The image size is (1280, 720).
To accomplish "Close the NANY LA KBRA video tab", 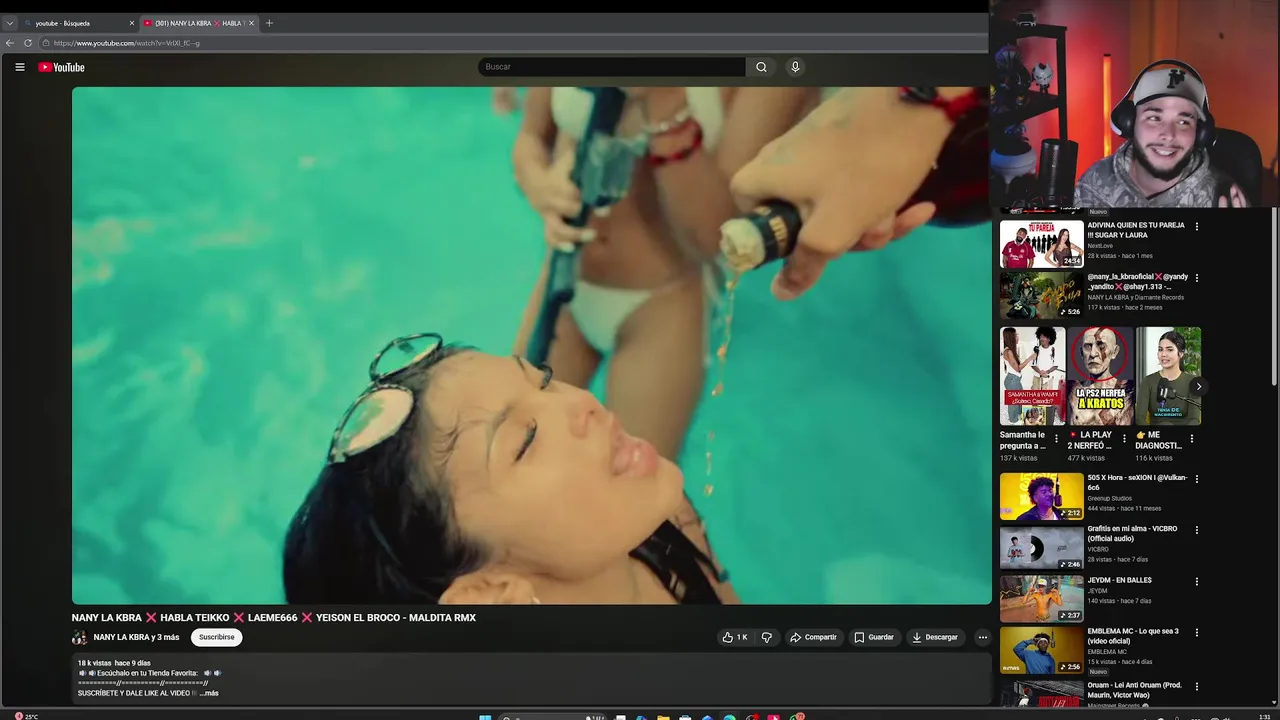I will point(251,23).
